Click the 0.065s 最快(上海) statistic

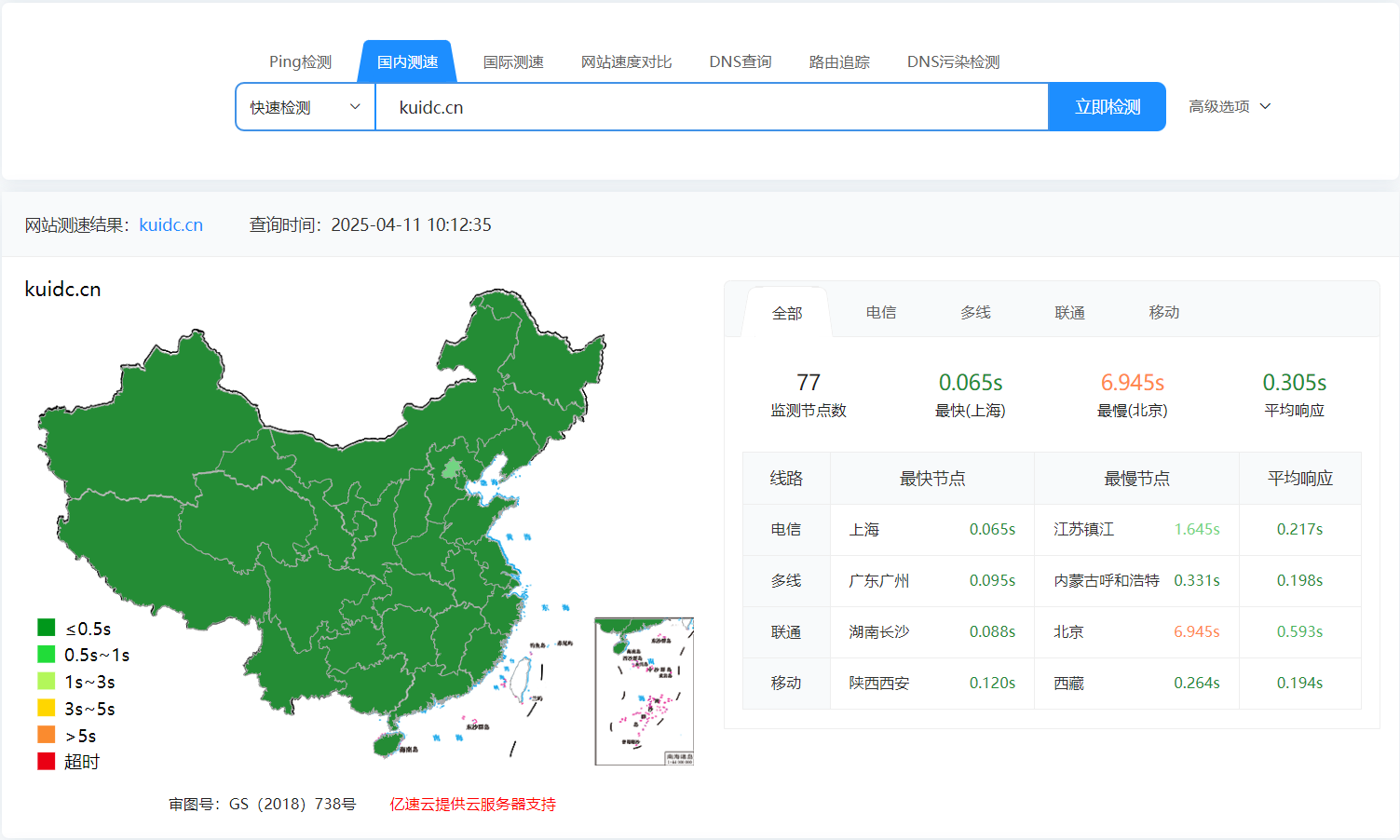pyautogui.click(x=971, y=395)
